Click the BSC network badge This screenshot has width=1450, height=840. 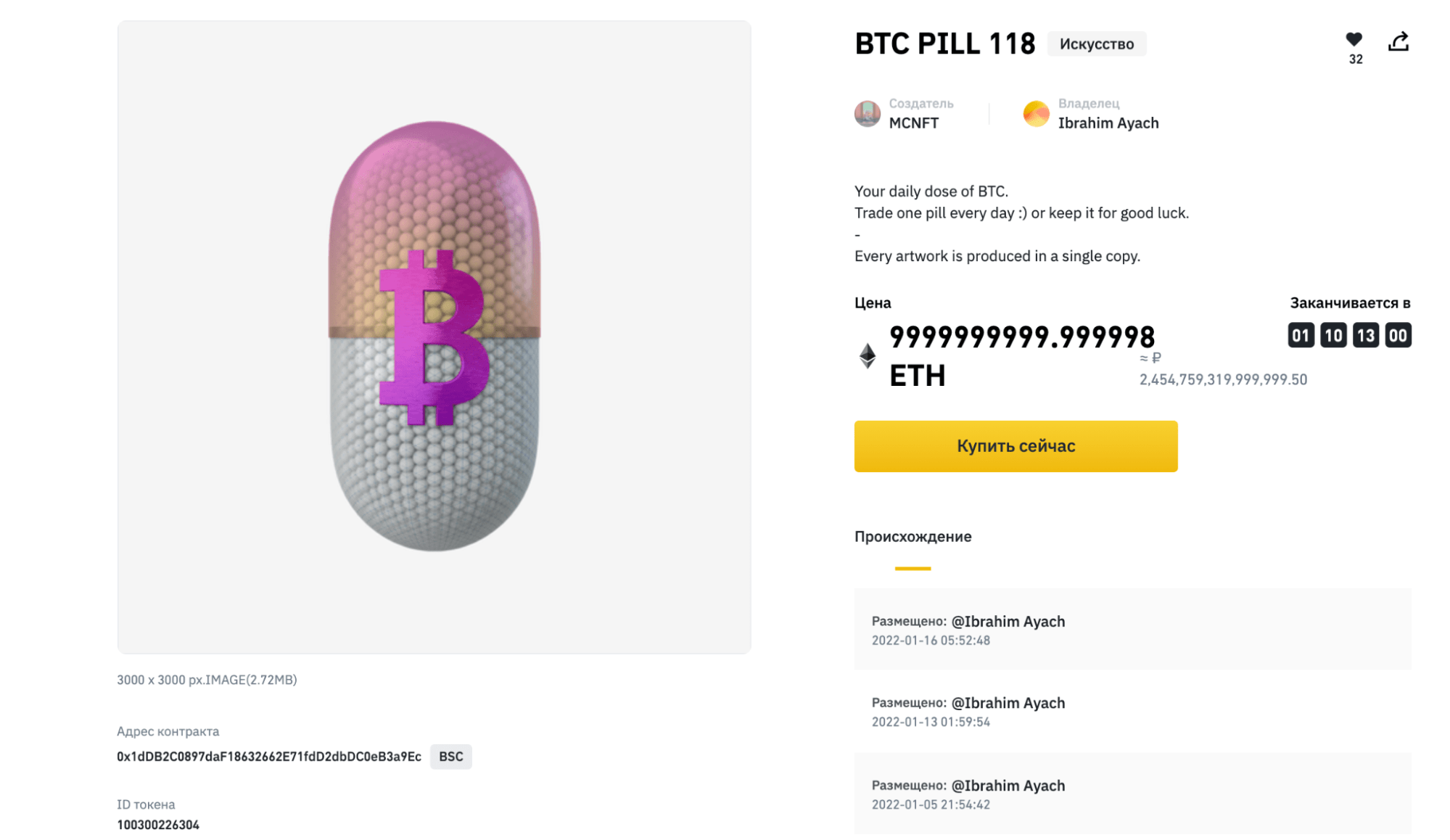(450, 757)
